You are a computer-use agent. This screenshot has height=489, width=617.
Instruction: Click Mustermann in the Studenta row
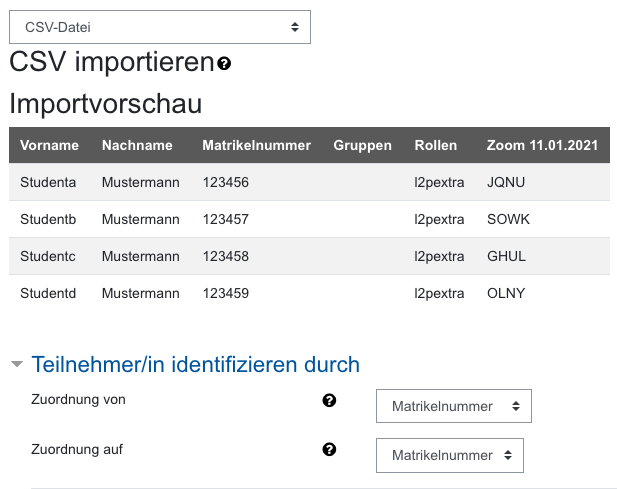coord(140,182)
